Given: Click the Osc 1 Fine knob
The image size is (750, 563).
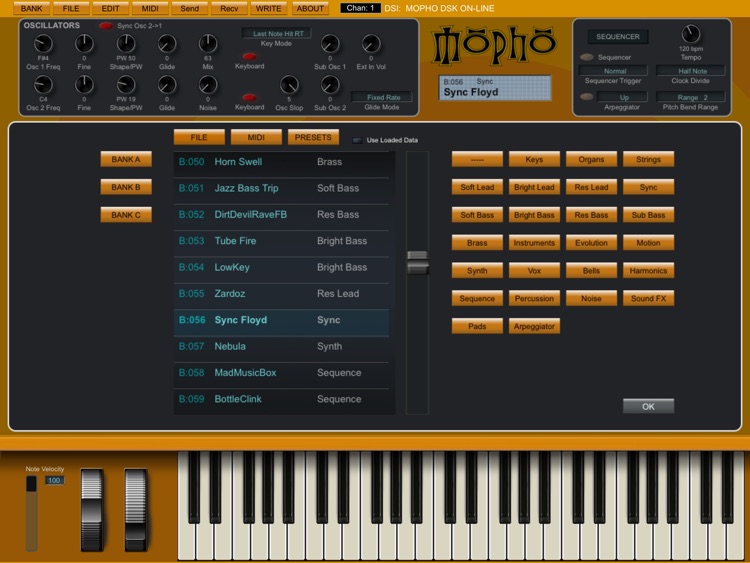Looking at the screenshot, I should (x=84, y=44).
